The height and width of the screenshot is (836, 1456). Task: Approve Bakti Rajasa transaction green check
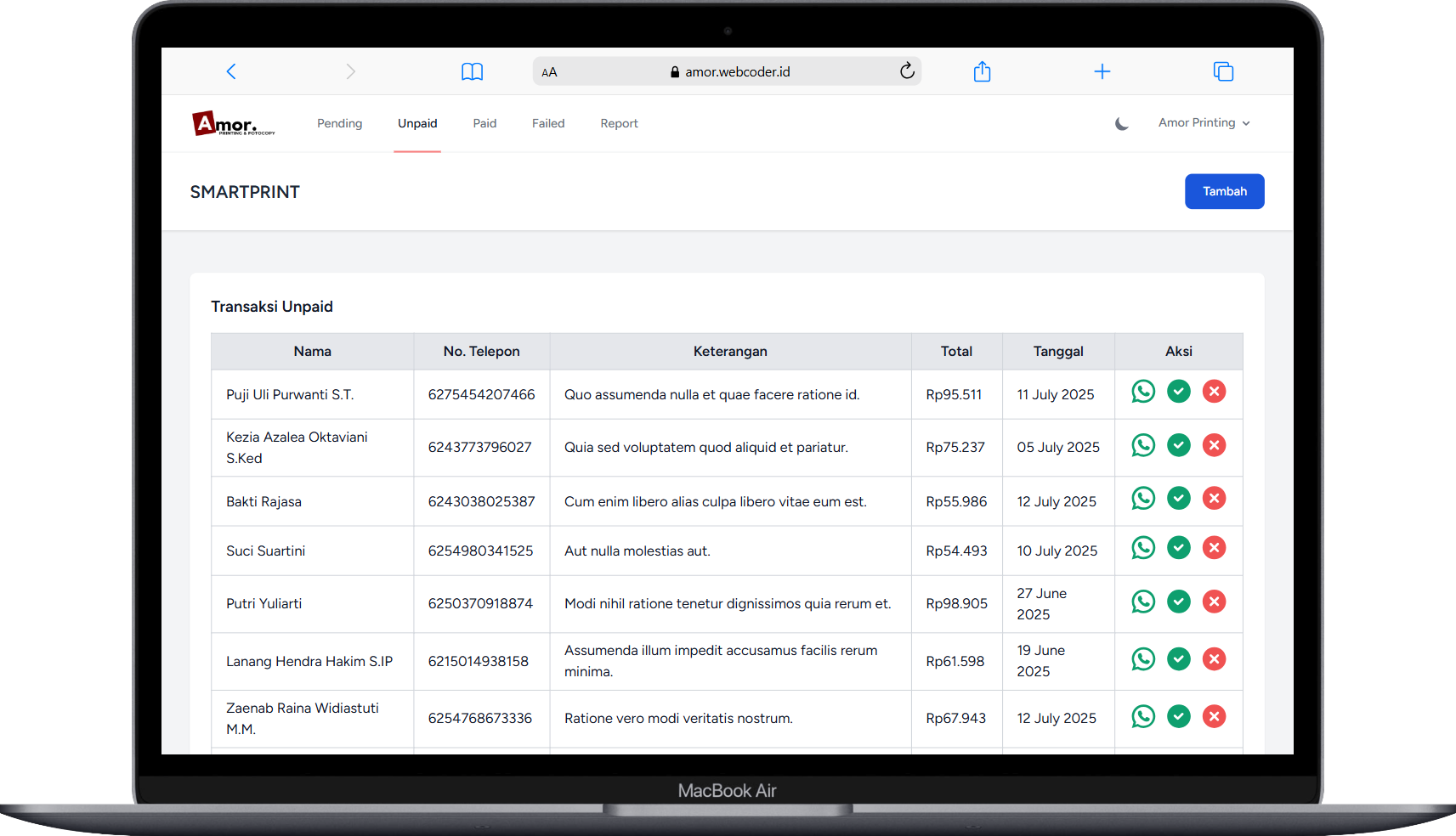pyautogui.click(x=1179, y=498)
